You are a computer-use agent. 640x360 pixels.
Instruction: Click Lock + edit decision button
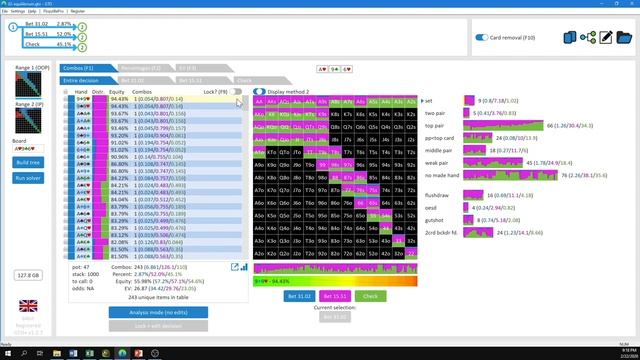click(x=158, y=326)
